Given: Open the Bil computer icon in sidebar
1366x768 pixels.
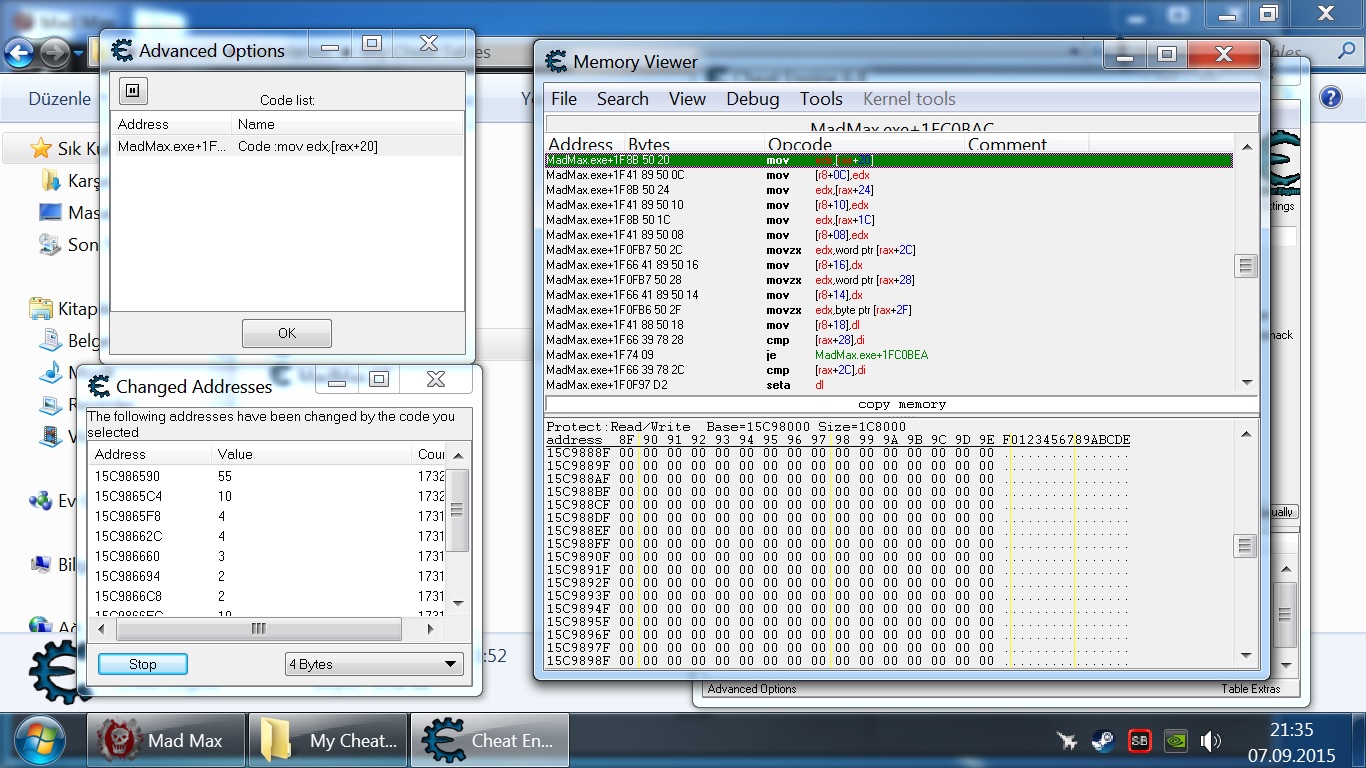Looking at the screenshot, I should coord(41,564).
